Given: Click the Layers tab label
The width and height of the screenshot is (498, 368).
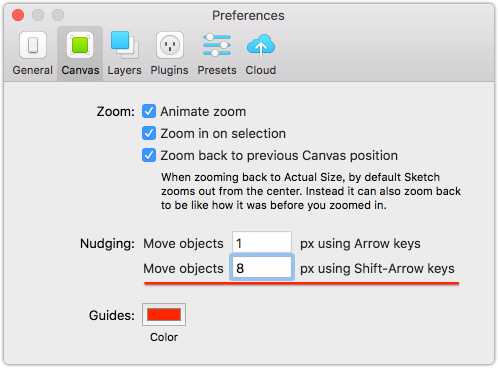Looking at the screenshot, I should pos(124,70).
